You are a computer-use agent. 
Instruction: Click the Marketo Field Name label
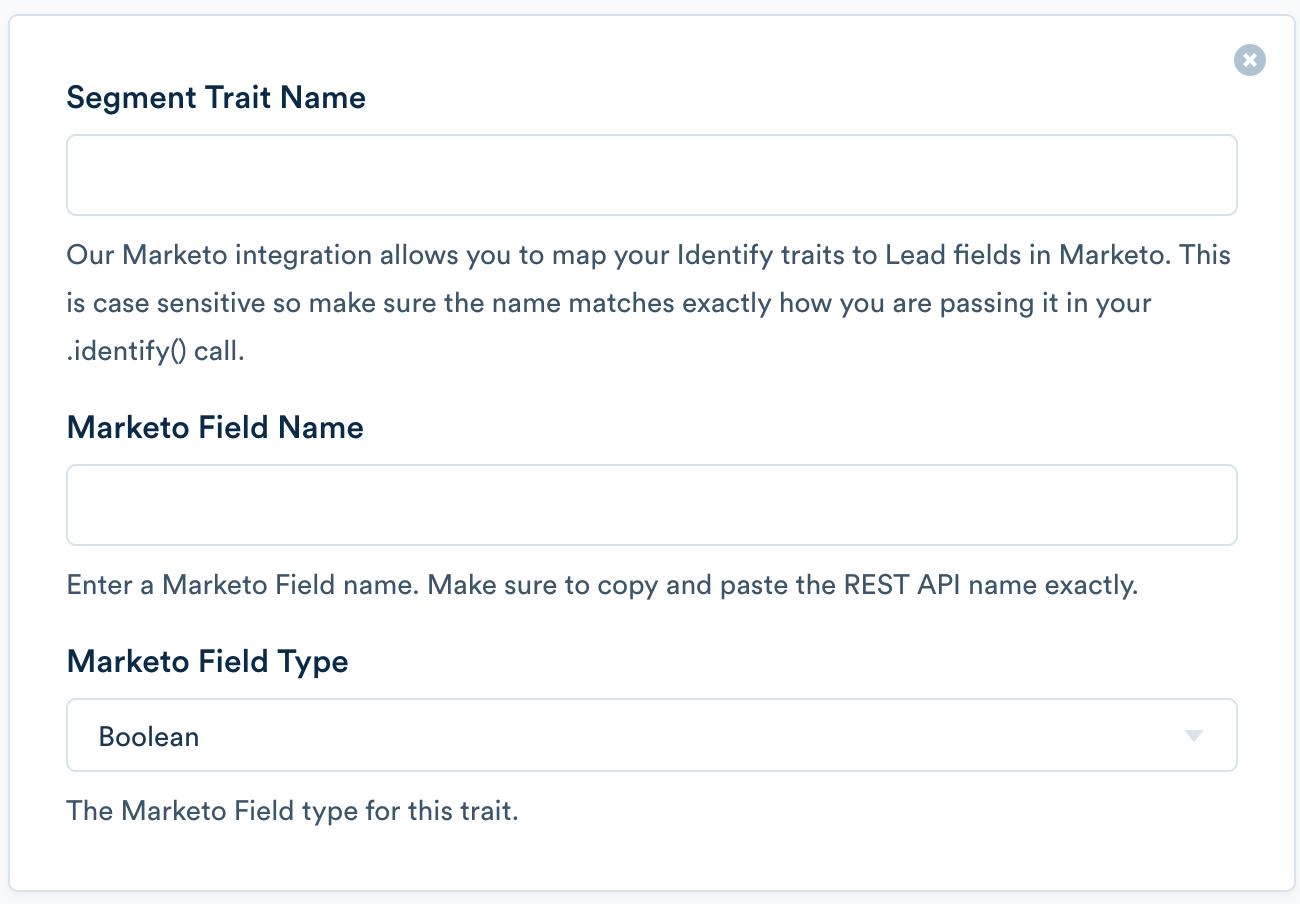215,427
